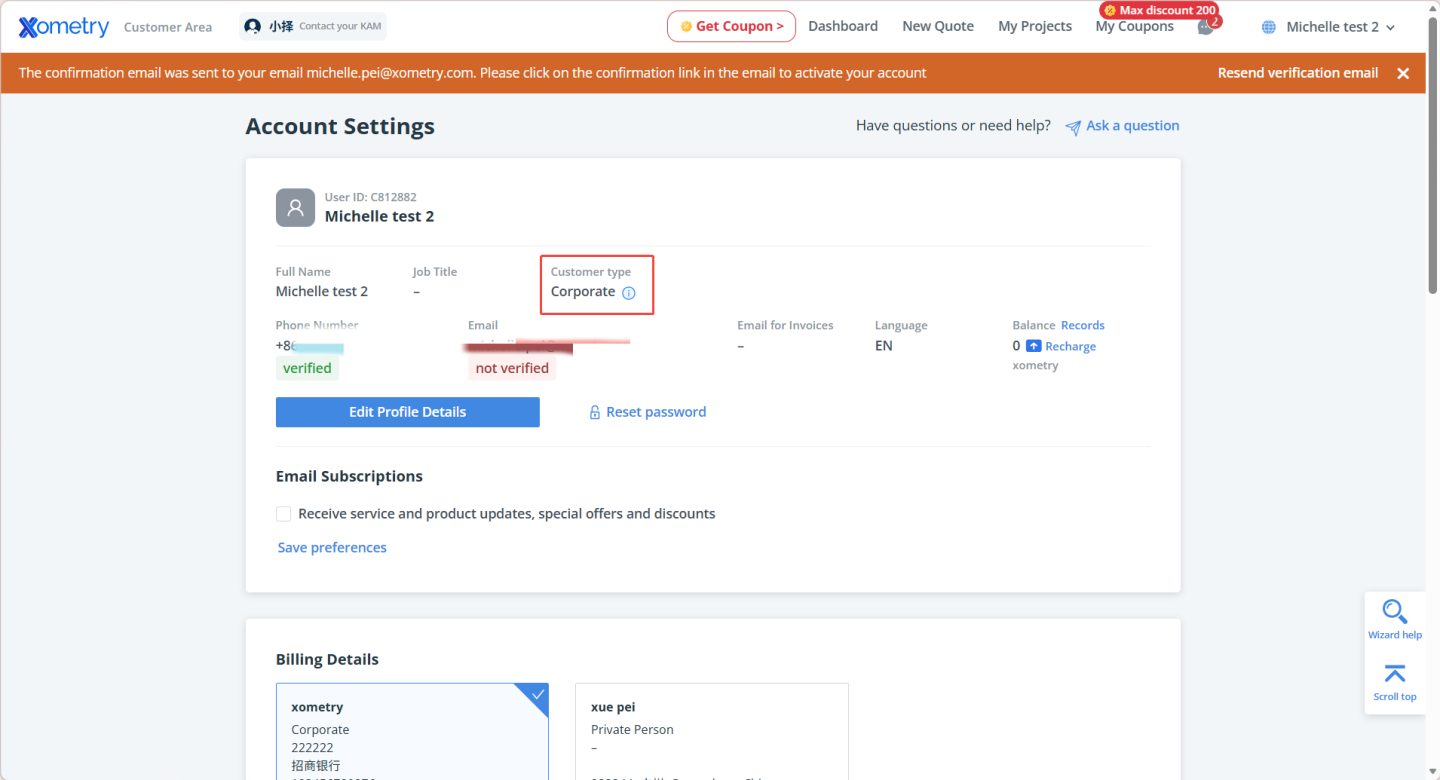Screen dimensions: 1440x780
Task: Open Wizard help magnifier icon
Action: [1395, 611]
